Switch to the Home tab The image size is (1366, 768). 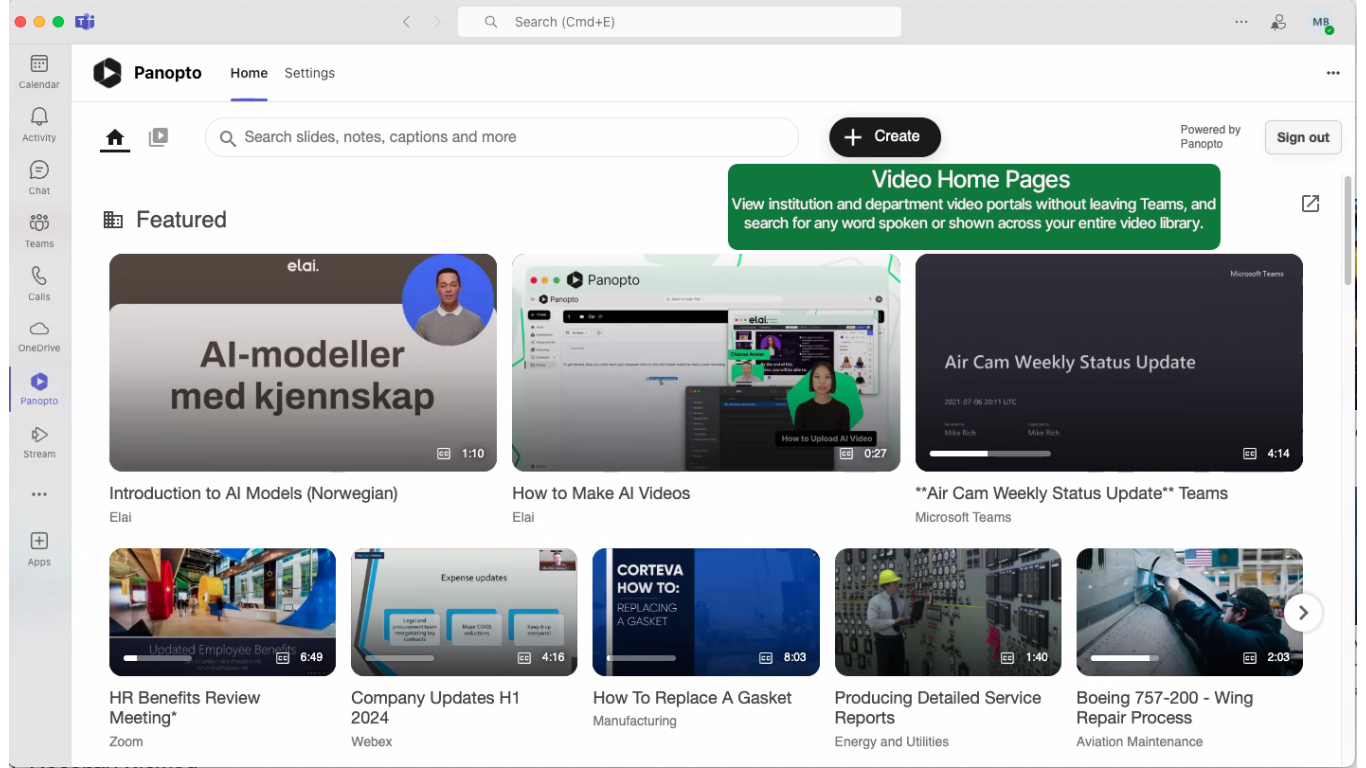249,73
